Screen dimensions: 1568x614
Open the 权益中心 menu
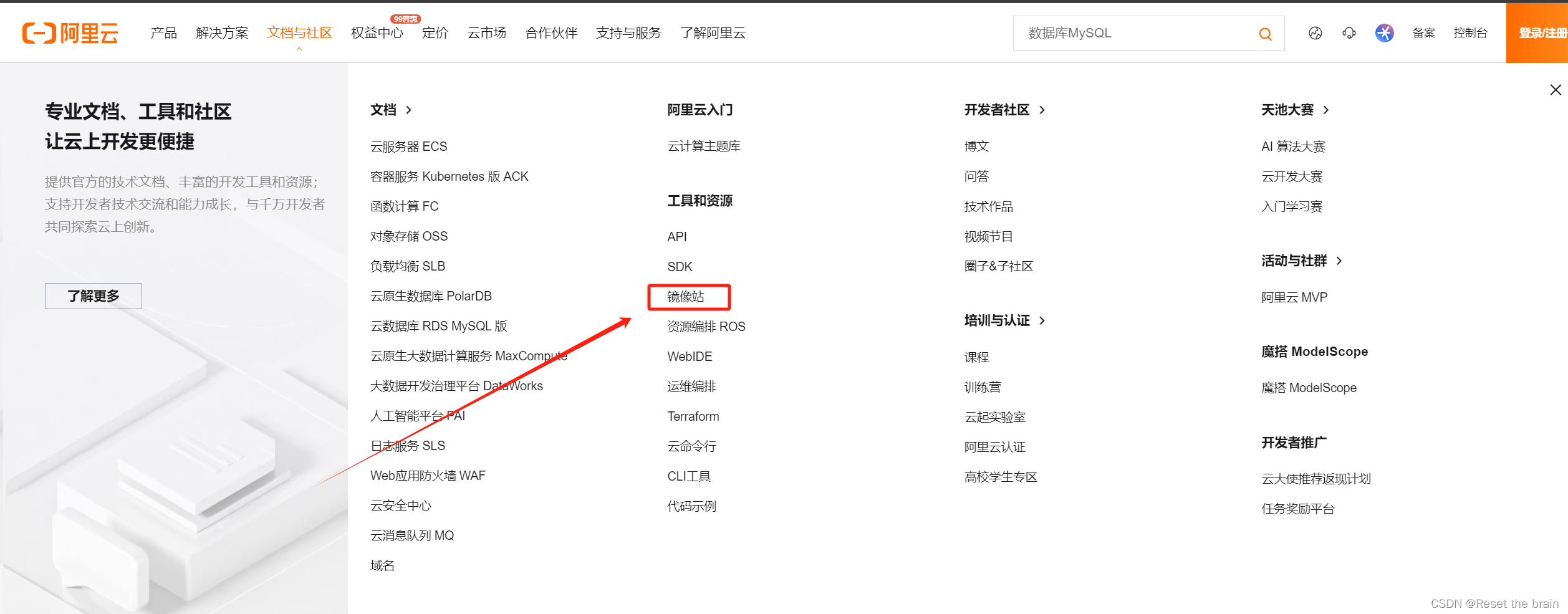point(377,33)
